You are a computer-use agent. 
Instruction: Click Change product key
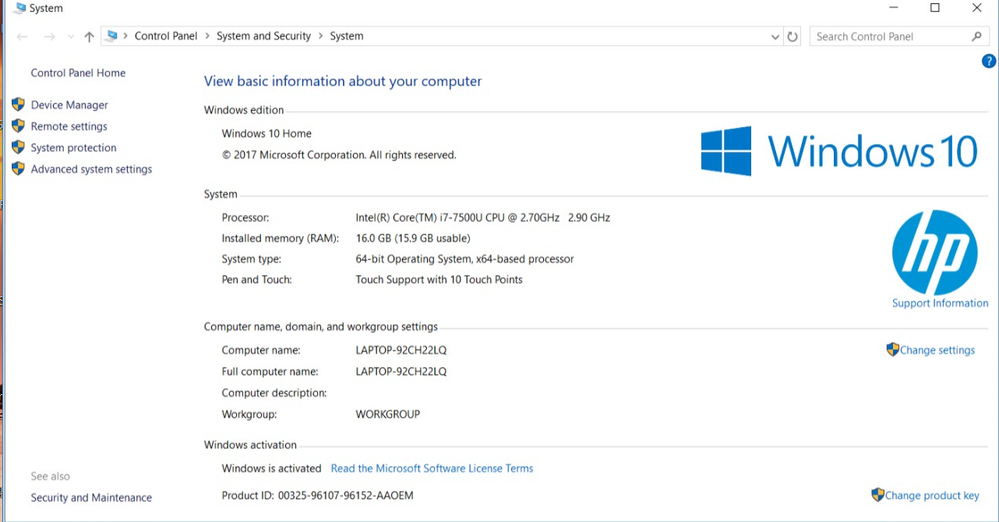tap(931, 495)
